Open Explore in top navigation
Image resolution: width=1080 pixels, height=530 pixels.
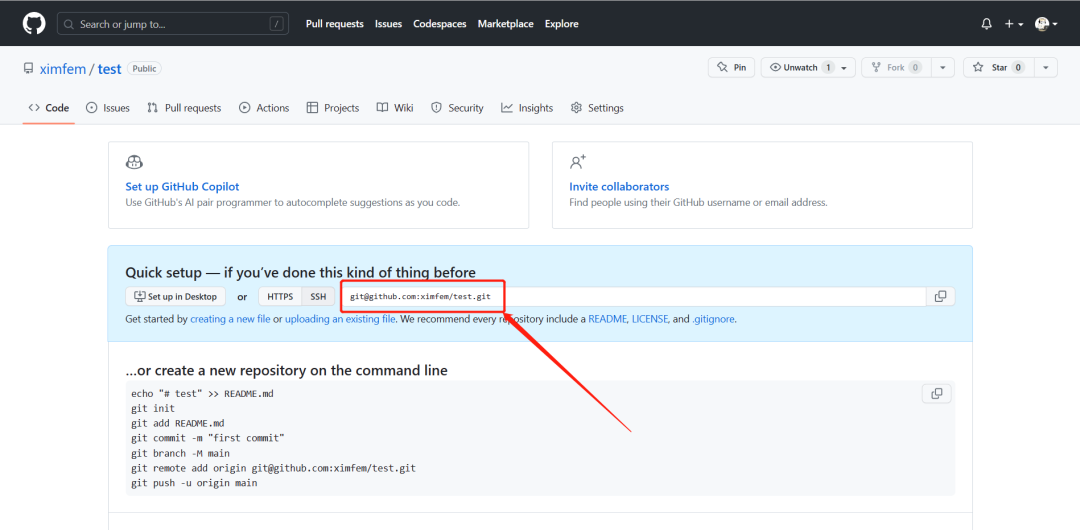coord(561,23)
